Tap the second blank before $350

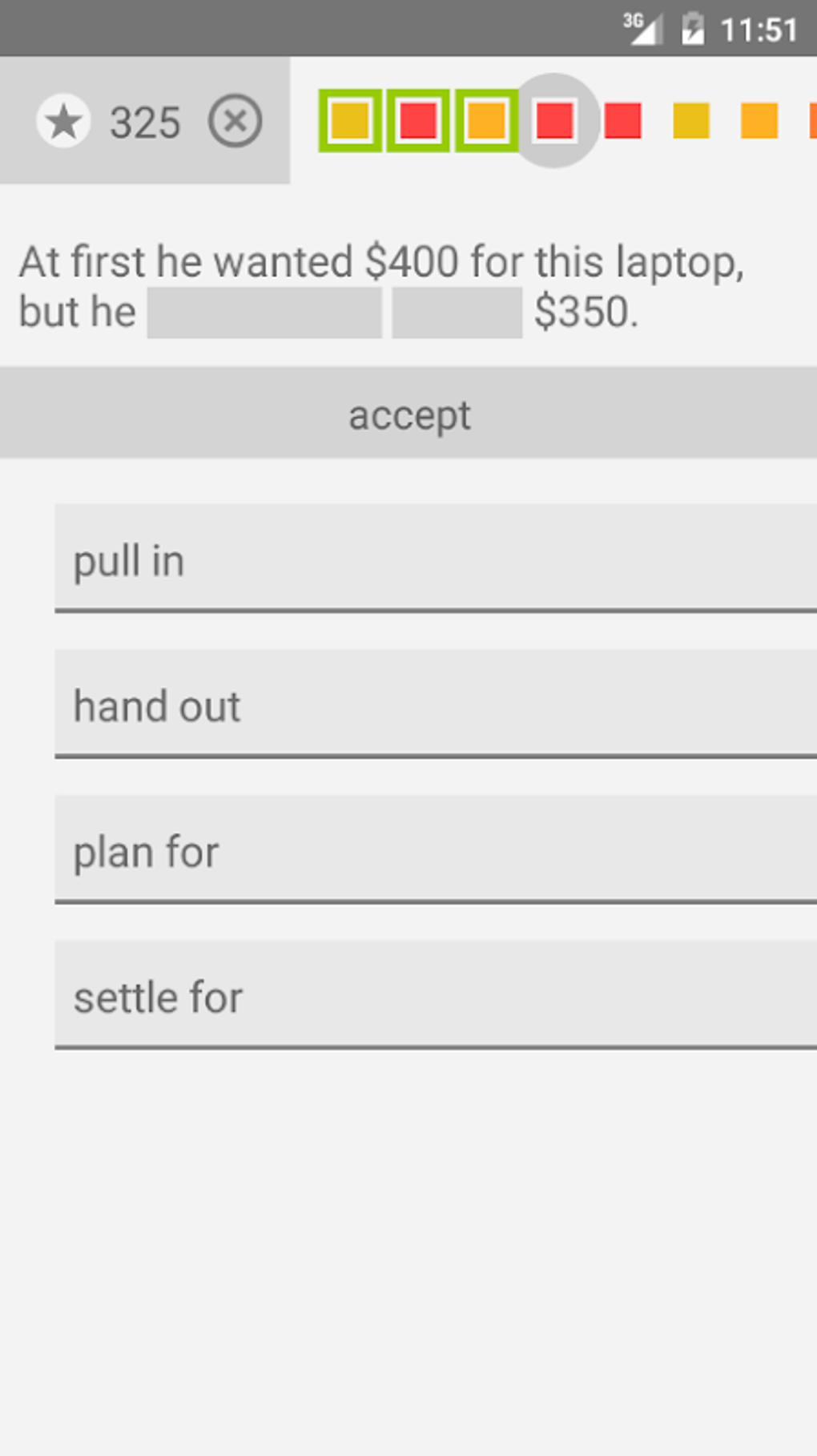pyautogui.click(x=457, y=313)
